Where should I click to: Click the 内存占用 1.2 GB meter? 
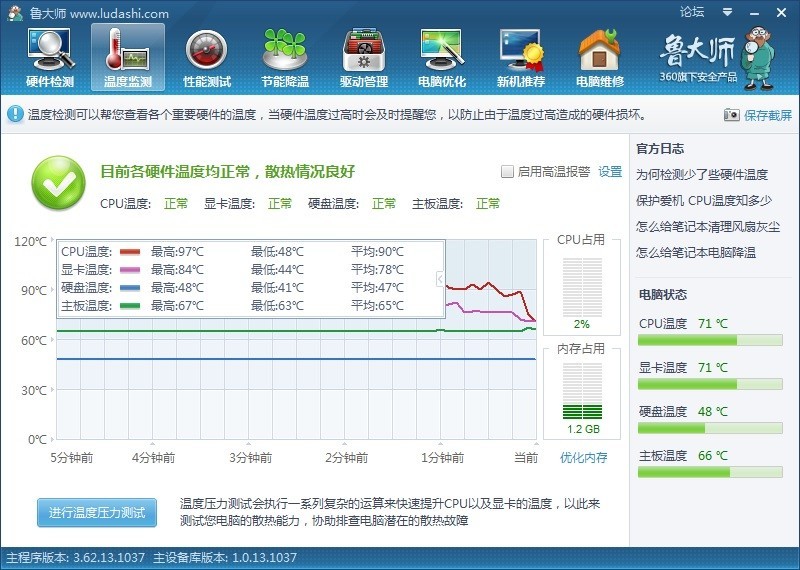[x=582, y=391]
